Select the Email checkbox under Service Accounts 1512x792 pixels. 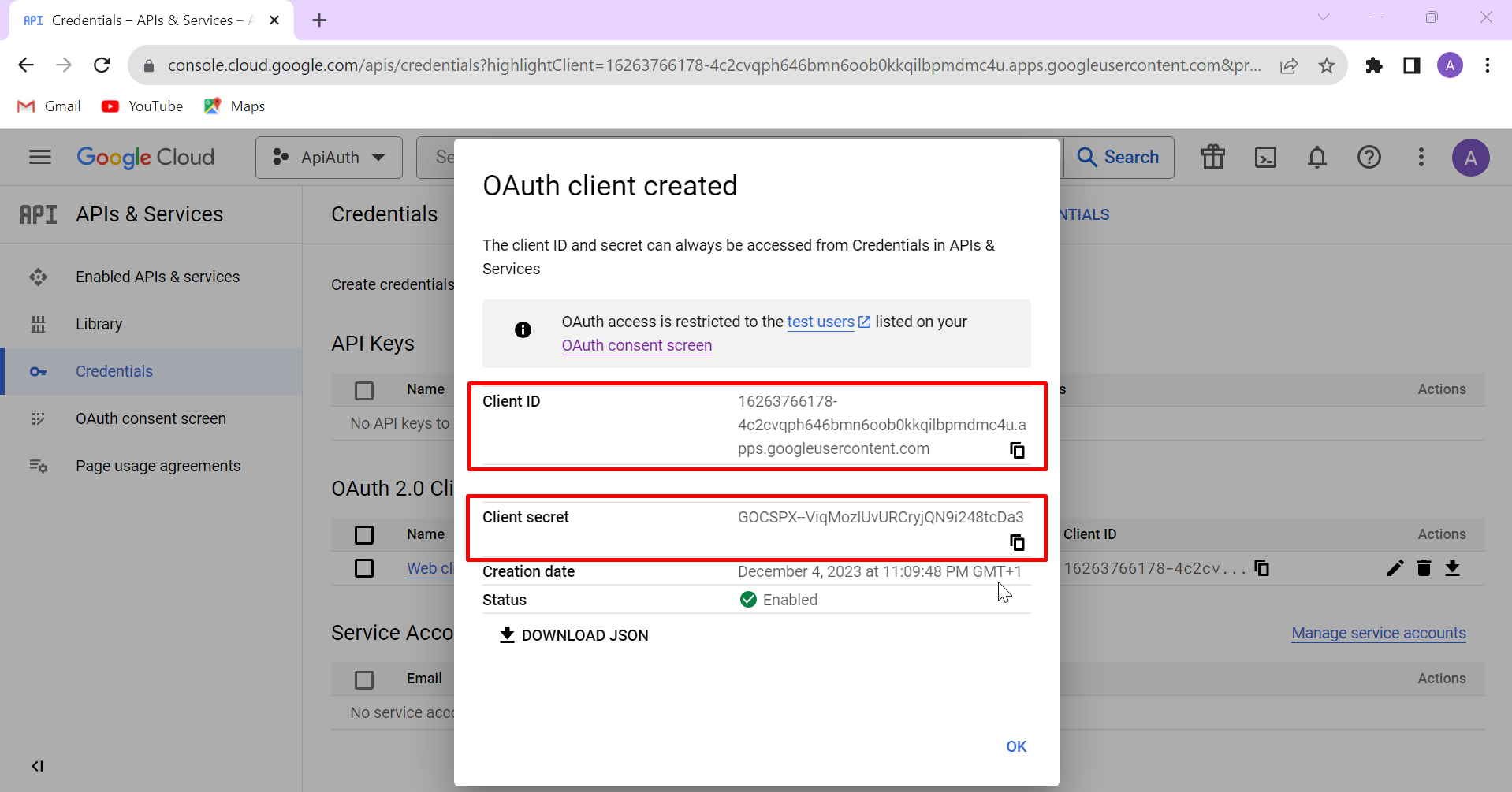[x=364, y=679]
